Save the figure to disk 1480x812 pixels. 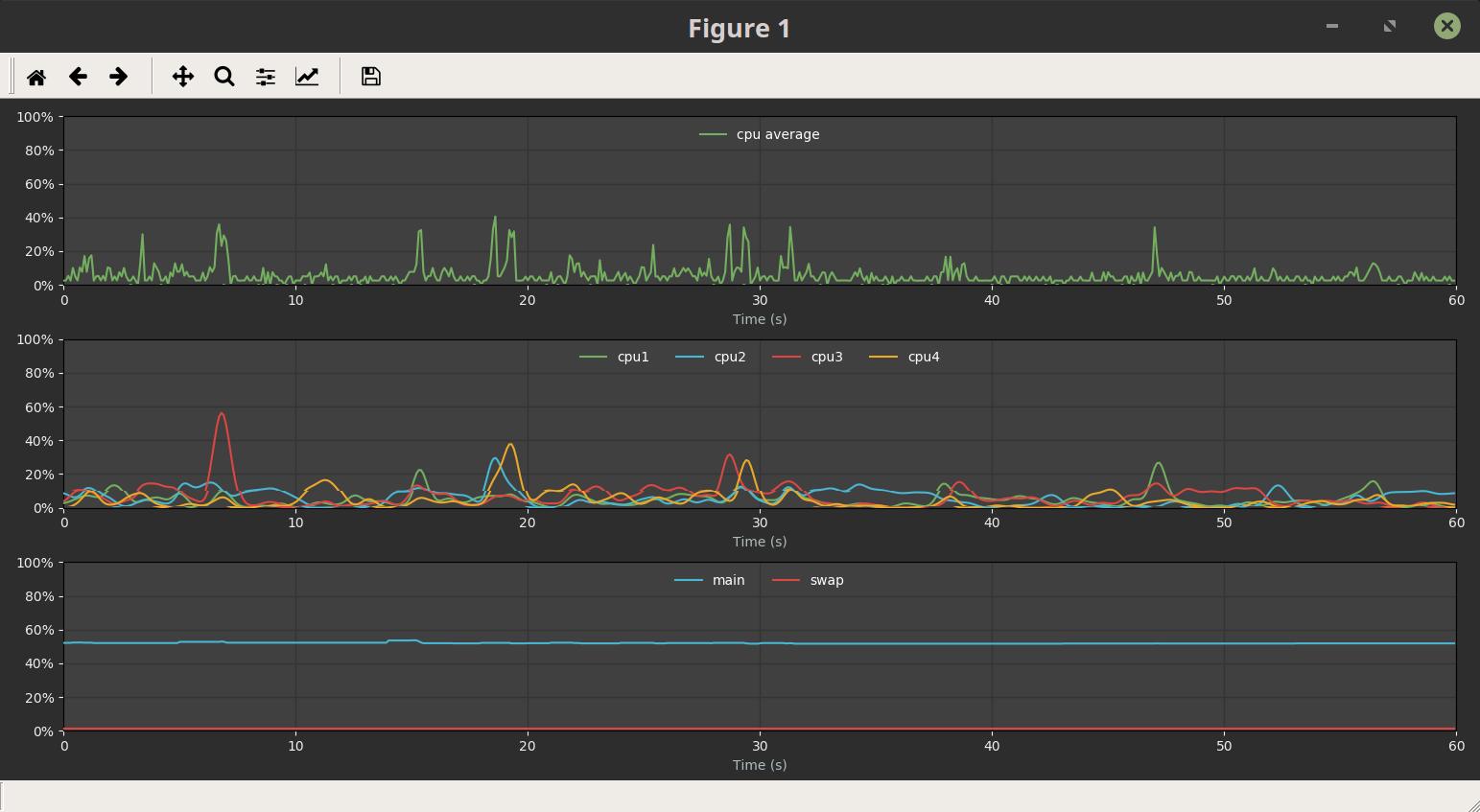tap(370, 76)
